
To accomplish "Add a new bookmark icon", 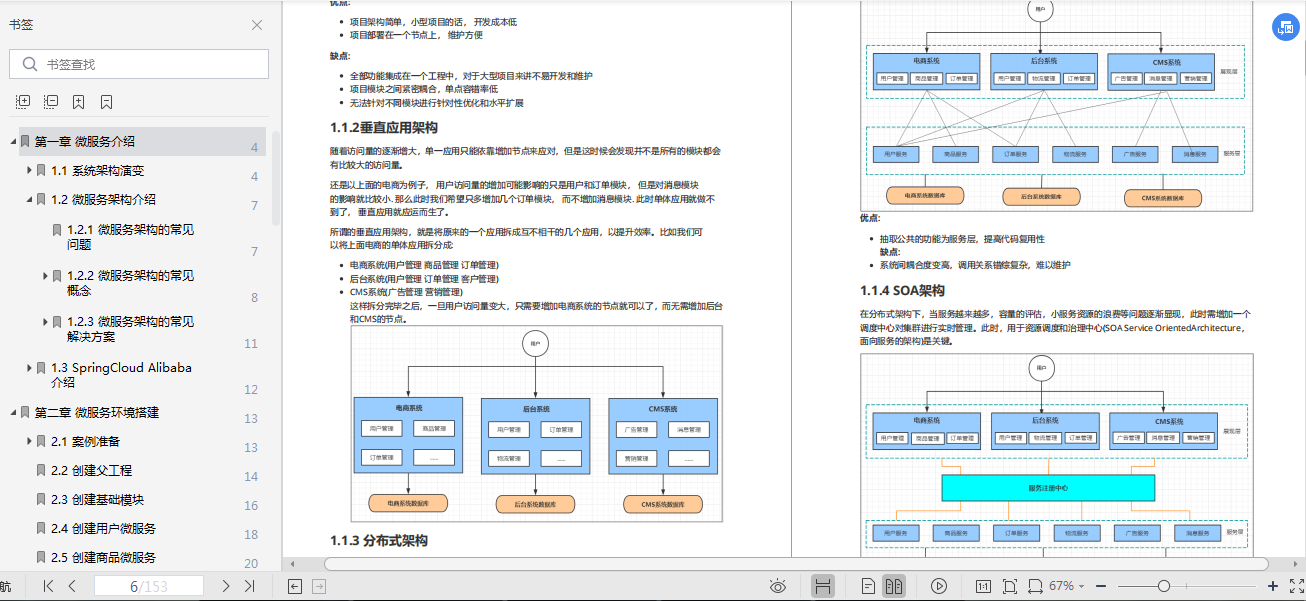I will 79,102.
